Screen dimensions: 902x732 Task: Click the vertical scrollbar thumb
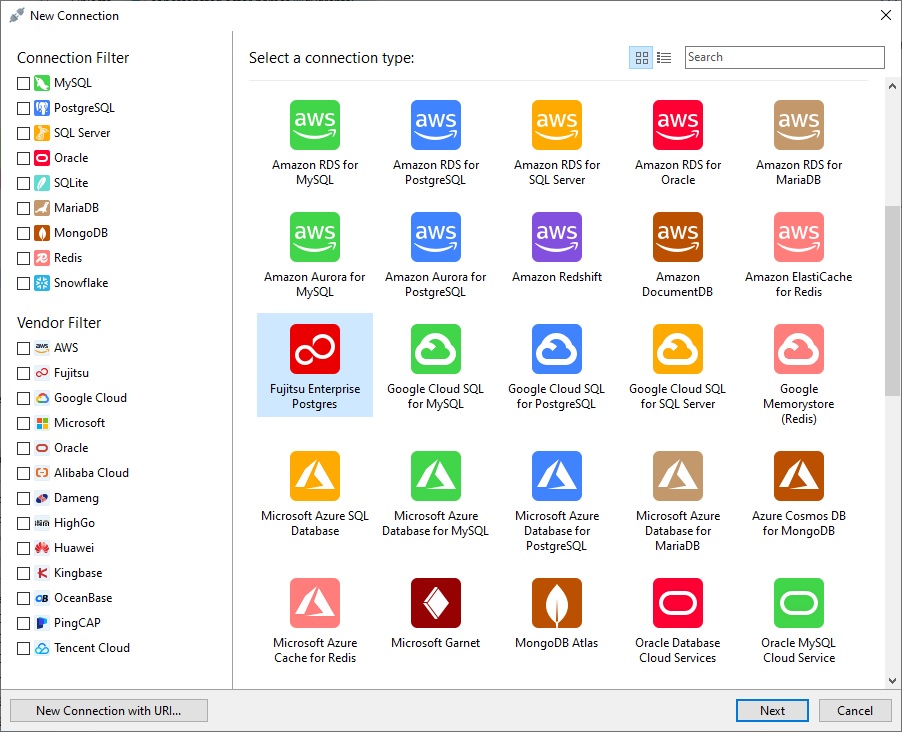pos(892,300)
